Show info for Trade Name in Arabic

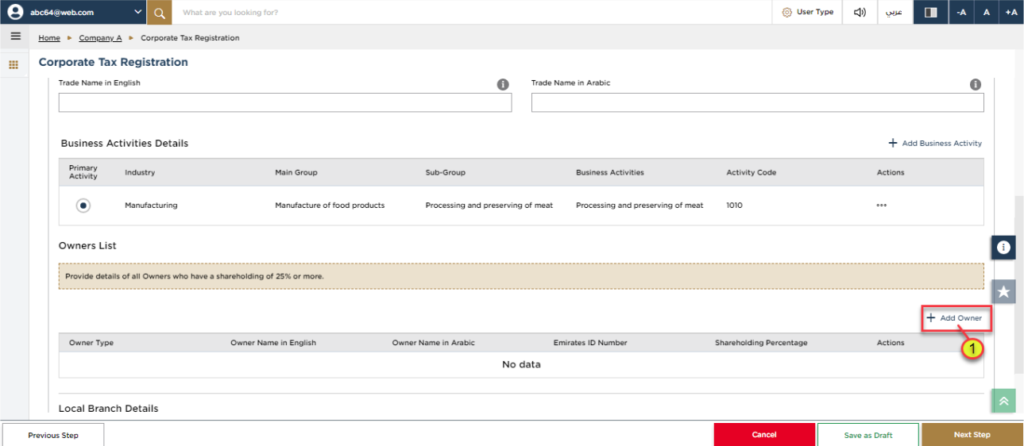point(975,84)
